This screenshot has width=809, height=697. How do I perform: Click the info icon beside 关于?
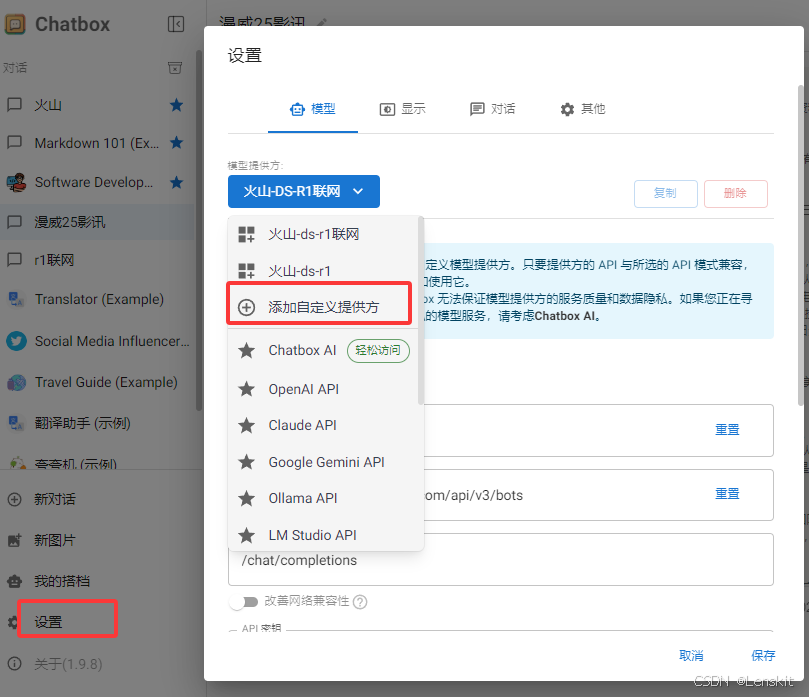14,663
